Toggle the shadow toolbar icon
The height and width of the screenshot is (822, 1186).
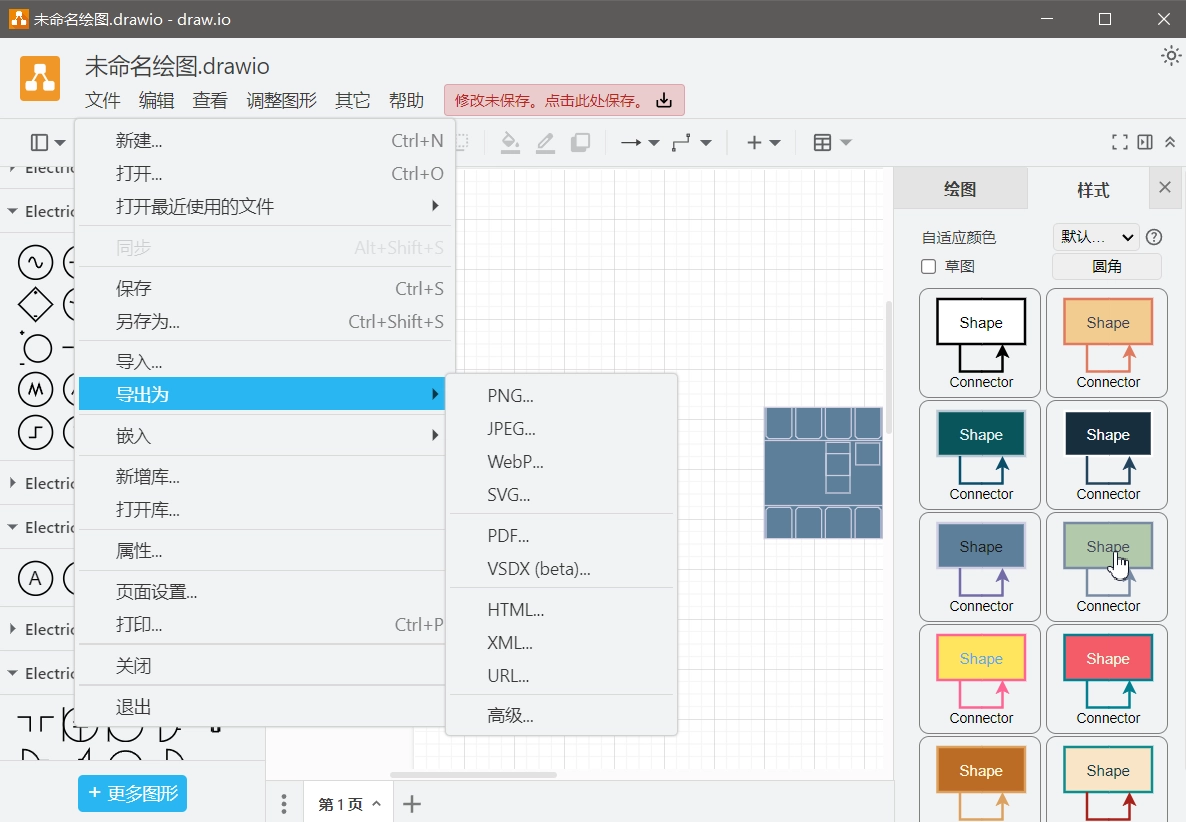click(580, 142)
